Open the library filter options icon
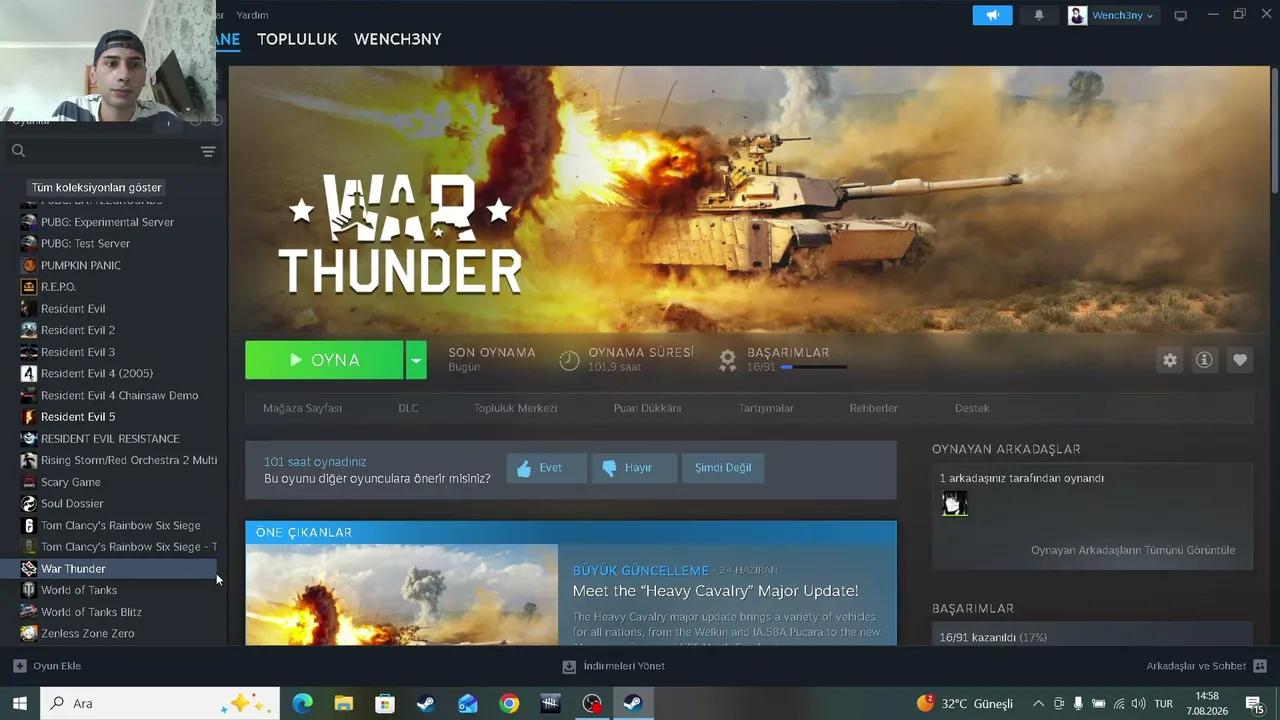Screen dimensions: 1280x720 208,152
